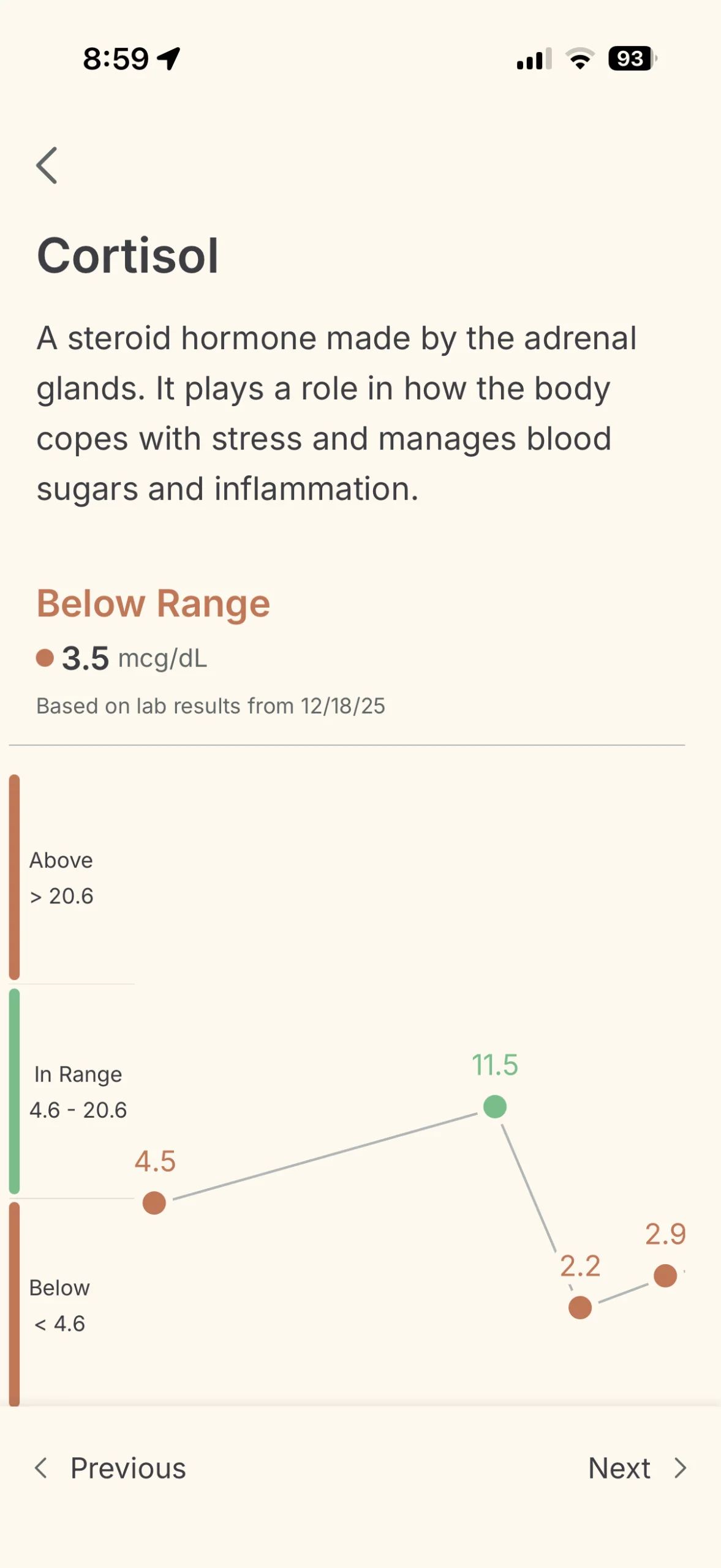Tap the left chevron beside Previous

click(x=41, y=1468)
